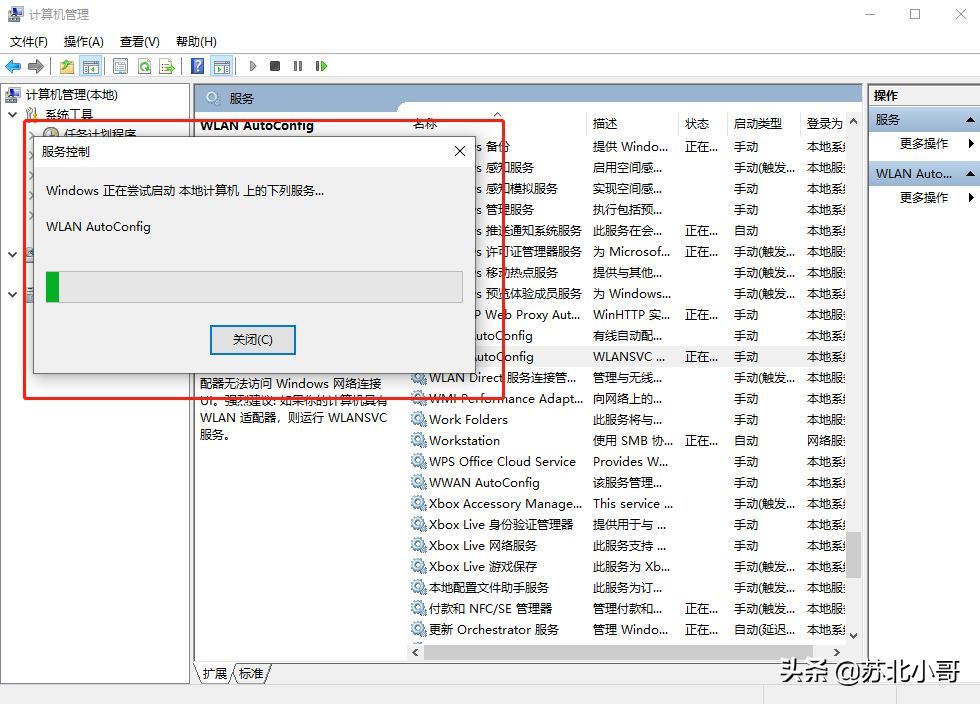The image size is (980, 704).
Task: Click the scroll up arrow of services list
Action: (x=854, y=121)
